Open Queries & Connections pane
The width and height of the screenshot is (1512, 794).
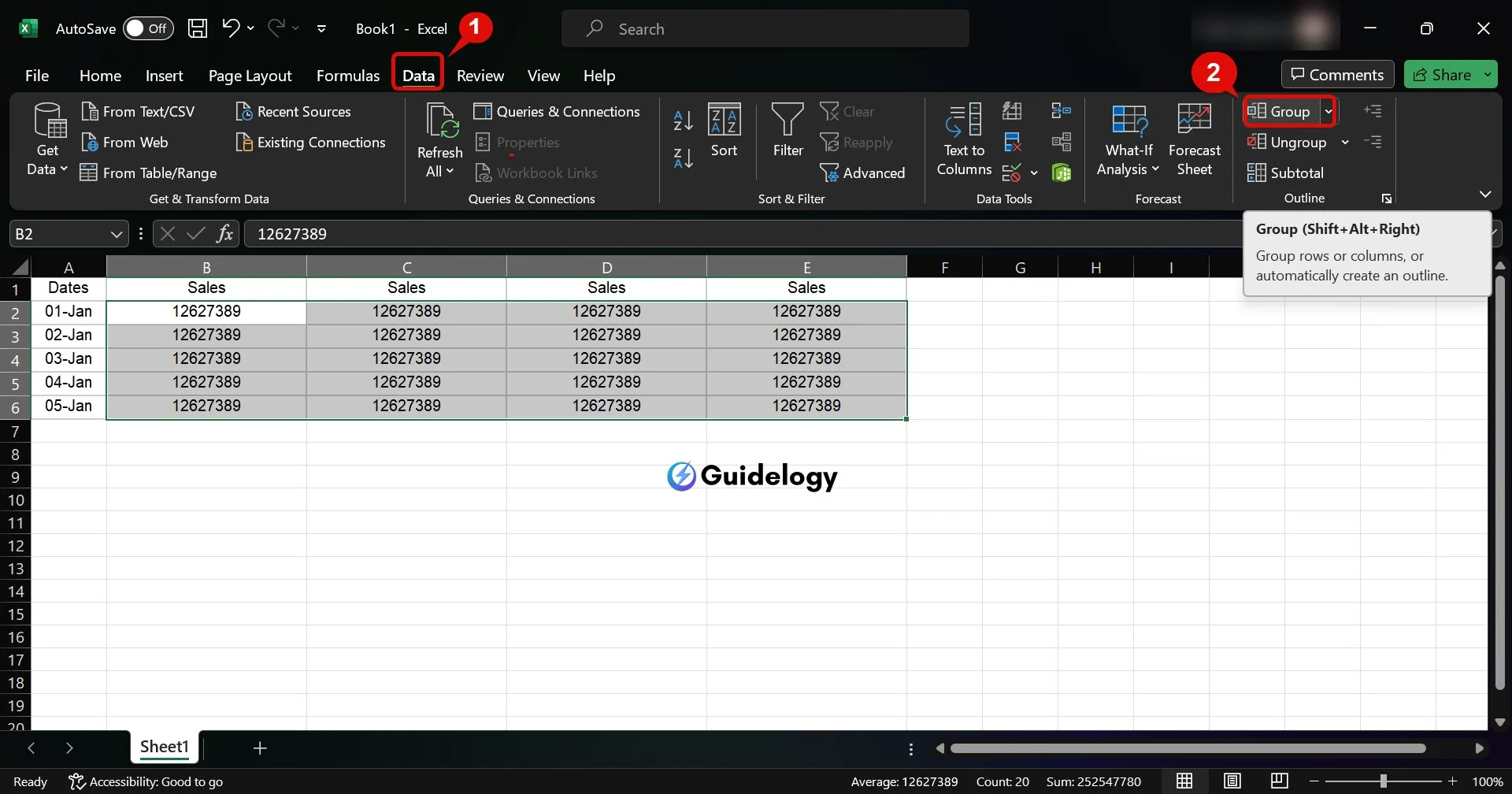click(557, 112)
